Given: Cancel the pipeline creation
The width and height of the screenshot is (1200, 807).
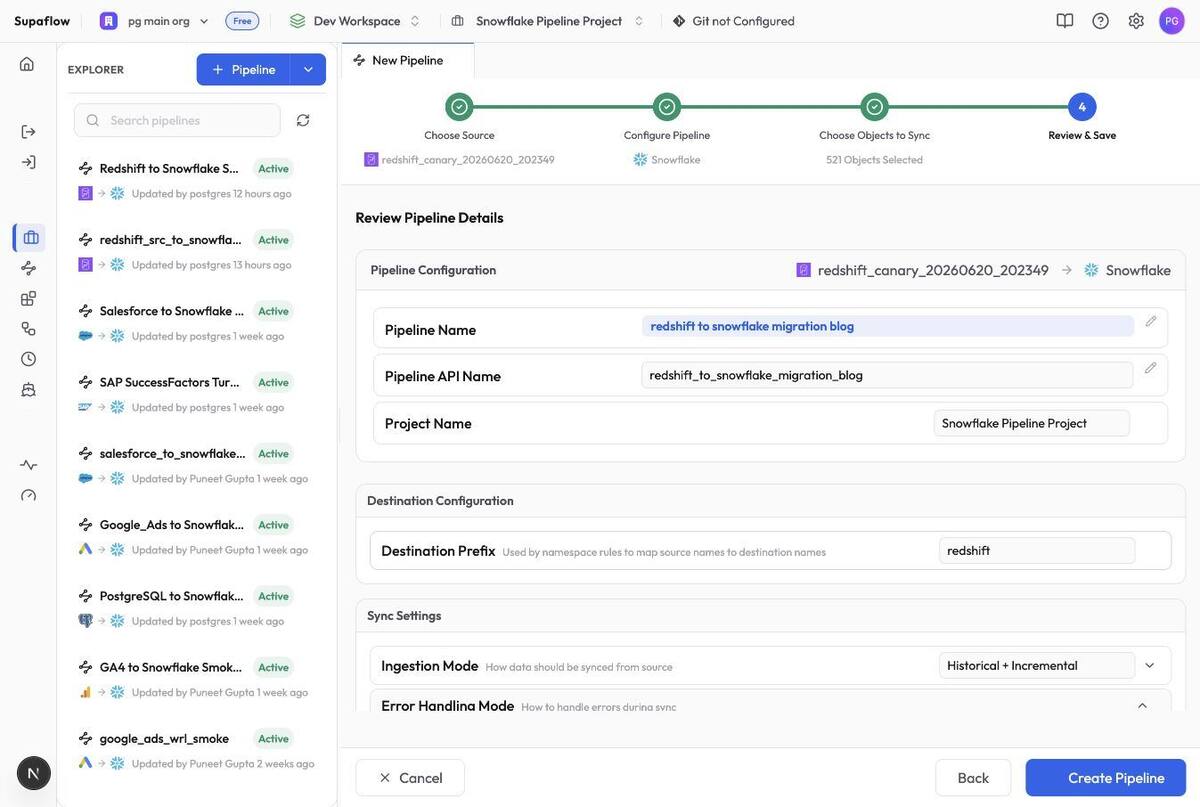Looking at the screenshot, I should (410, 778).
